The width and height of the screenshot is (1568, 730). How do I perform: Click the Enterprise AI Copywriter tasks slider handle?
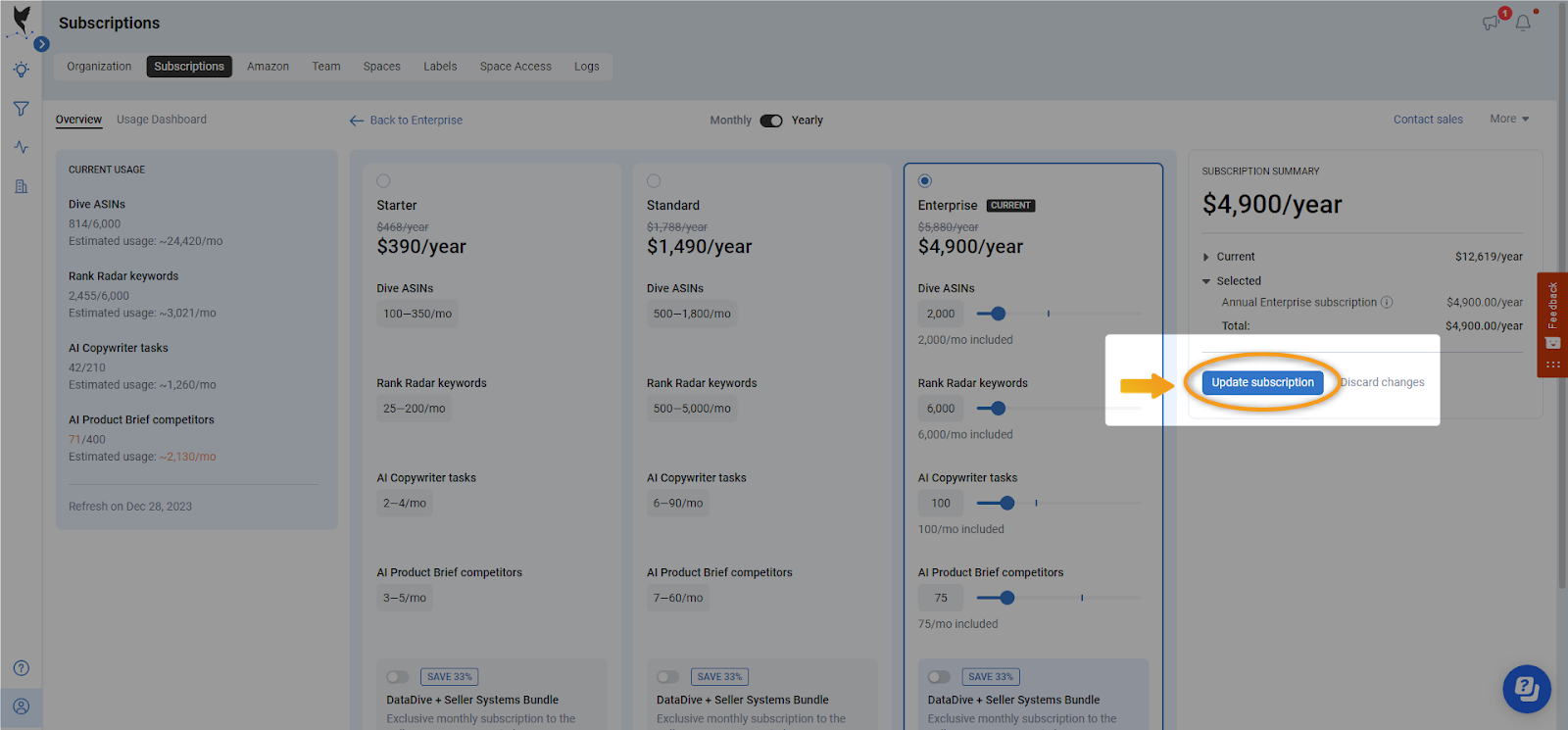(x=1006, y=503)
